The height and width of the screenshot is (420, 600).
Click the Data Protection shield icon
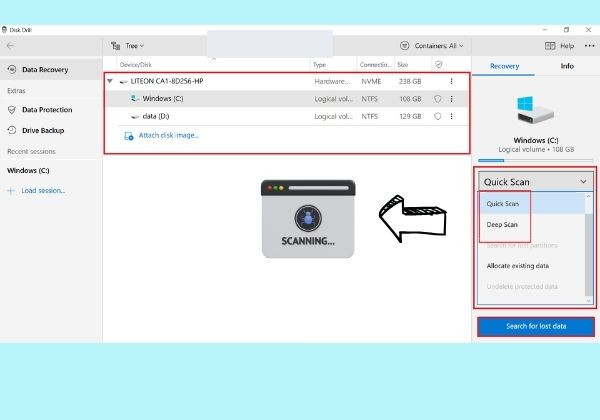(x=12, y=110)
